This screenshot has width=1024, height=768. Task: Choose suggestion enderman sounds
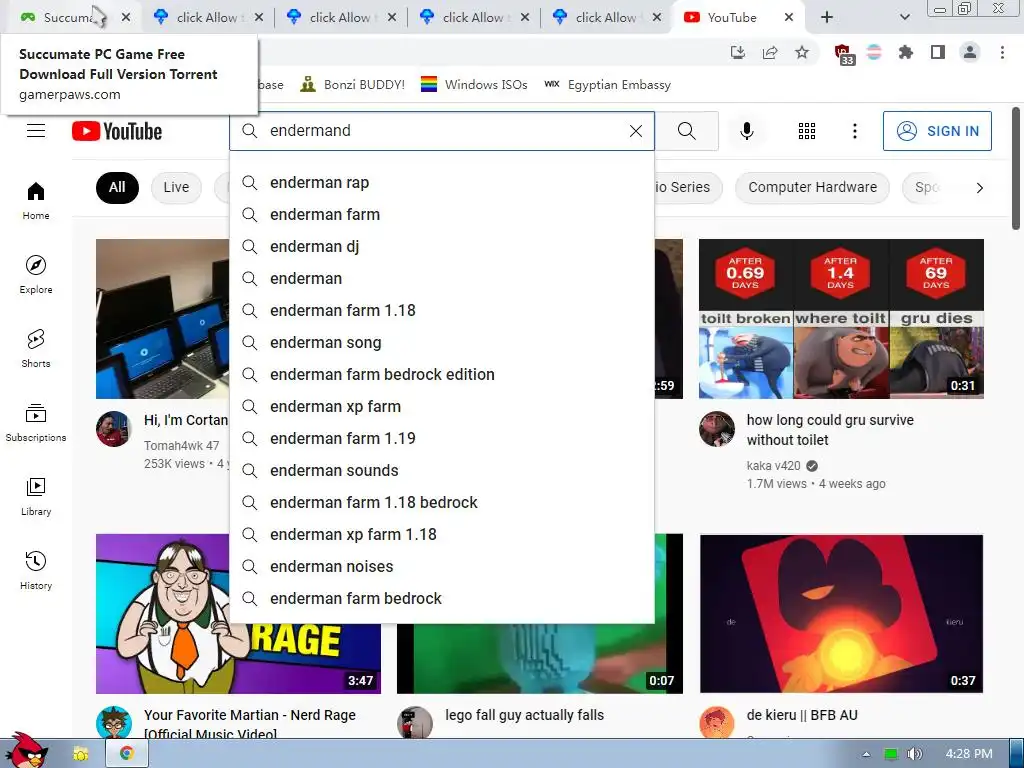point(442,470)
